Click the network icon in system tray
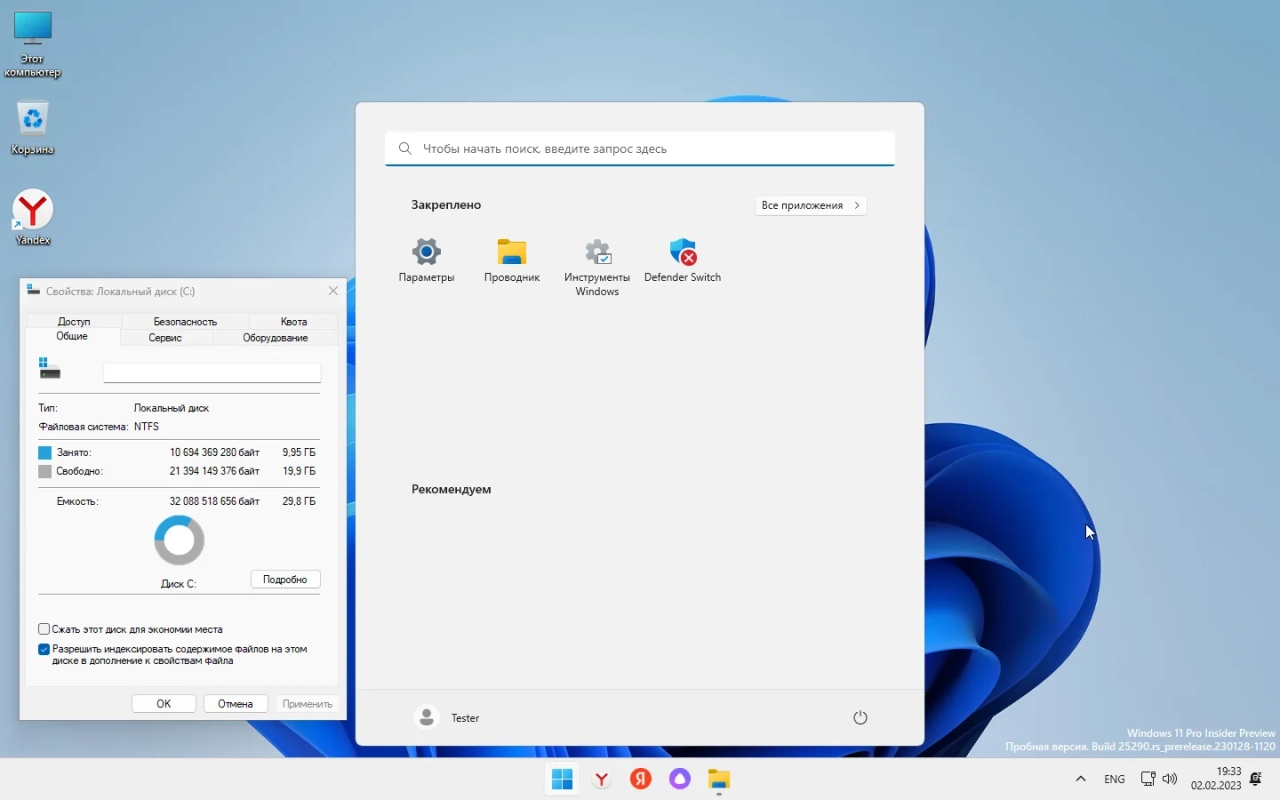 1148,779
